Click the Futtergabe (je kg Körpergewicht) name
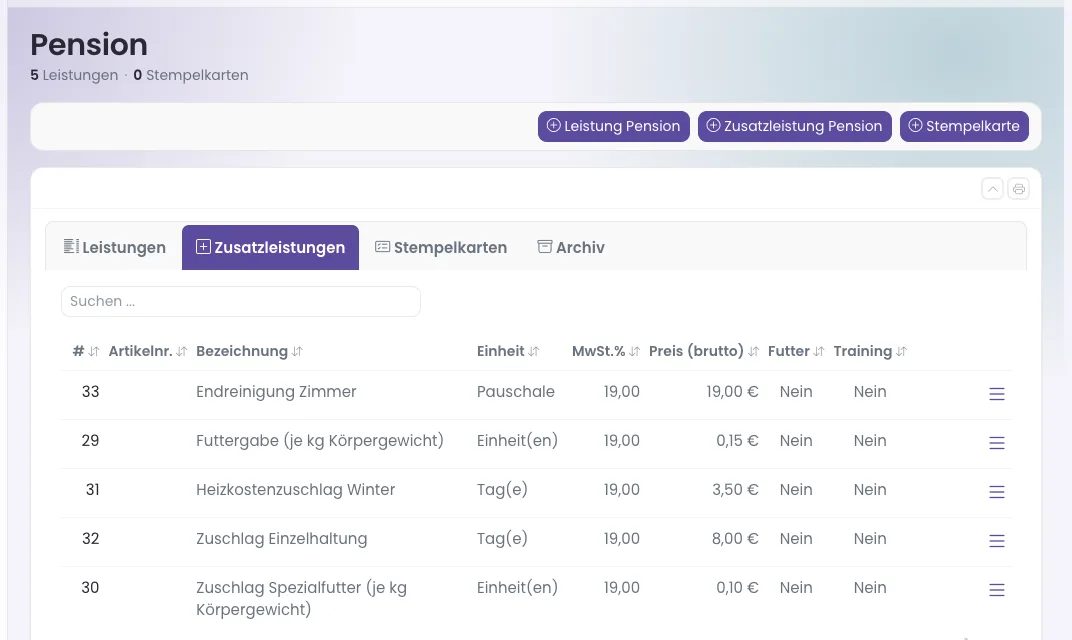 pyautogui.click(x=320, y=441)
